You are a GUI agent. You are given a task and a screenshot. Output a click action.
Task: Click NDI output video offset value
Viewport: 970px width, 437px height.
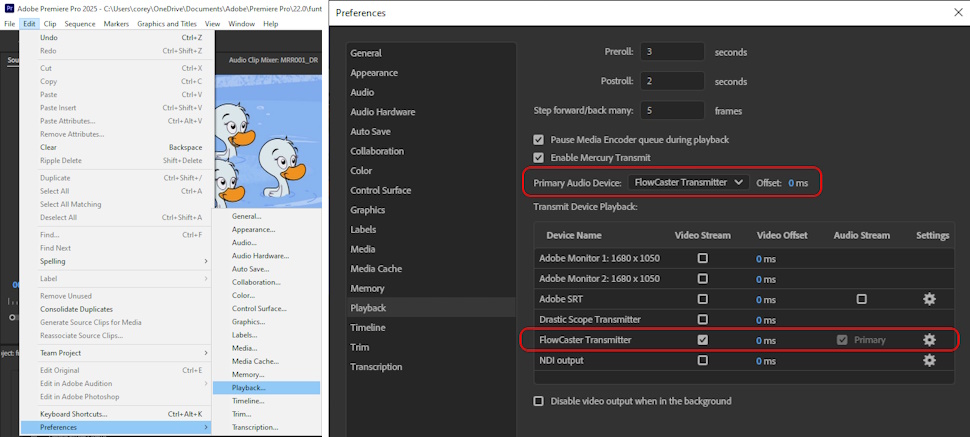click(x=766, y=361)
